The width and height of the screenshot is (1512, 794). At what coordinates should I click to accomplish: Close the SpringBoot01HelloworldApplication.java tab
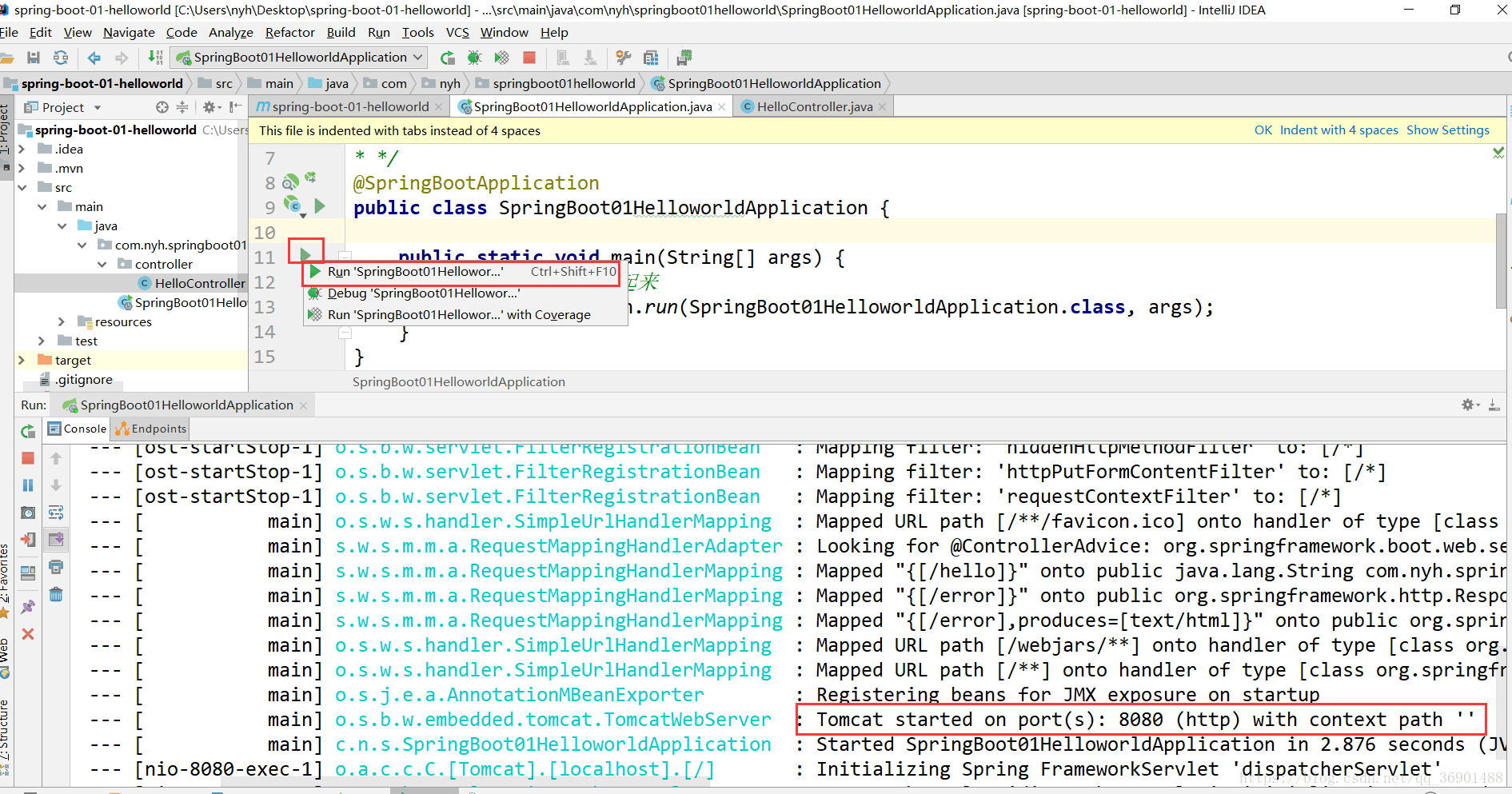[x=722, y=107]
